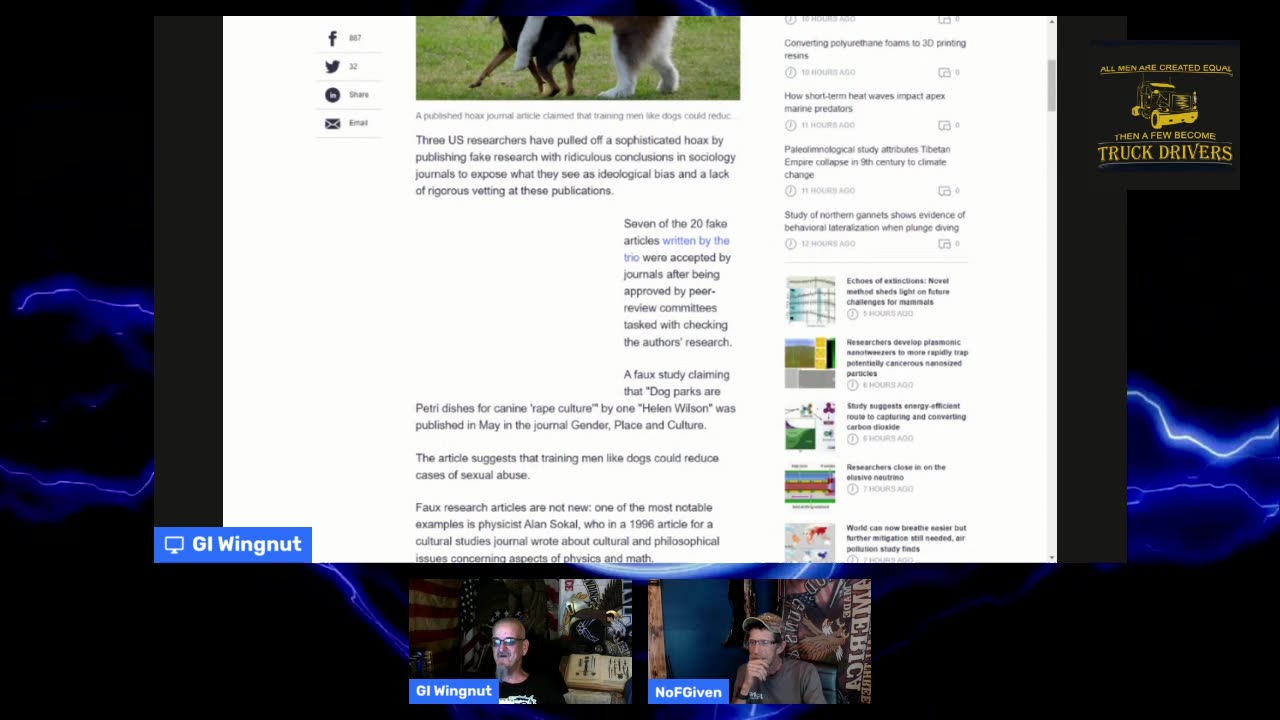Open 'How short-term heat waves impact apex marine predators'
The height and width of the screenshot is (720, 1280).
[x=864, y=102]
